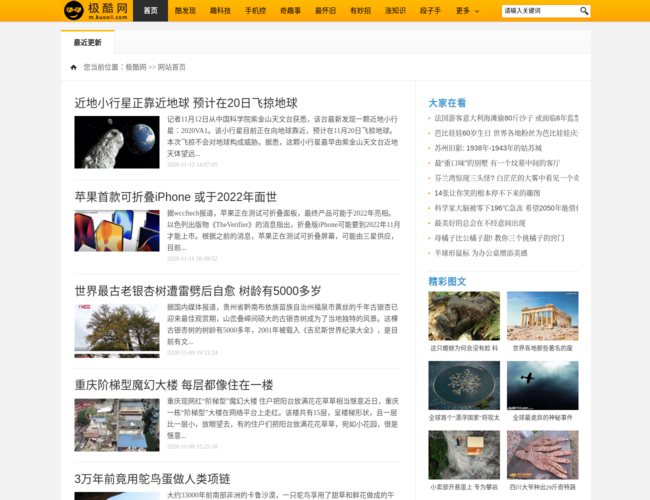This screenshot has width=650, height=500.
Task: Click the 精彩图文 section heading
Action: click(x=447, y=282)
